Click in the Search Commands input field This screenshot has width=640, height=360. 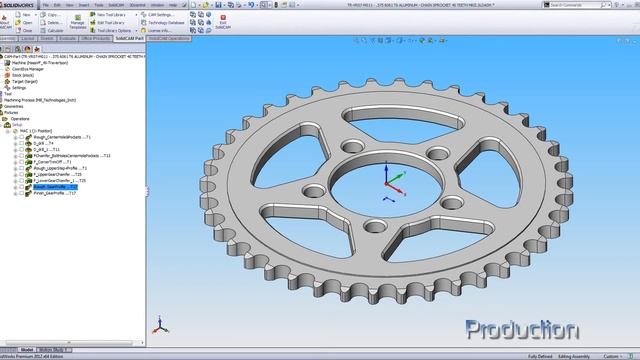(x=575, y=5)
